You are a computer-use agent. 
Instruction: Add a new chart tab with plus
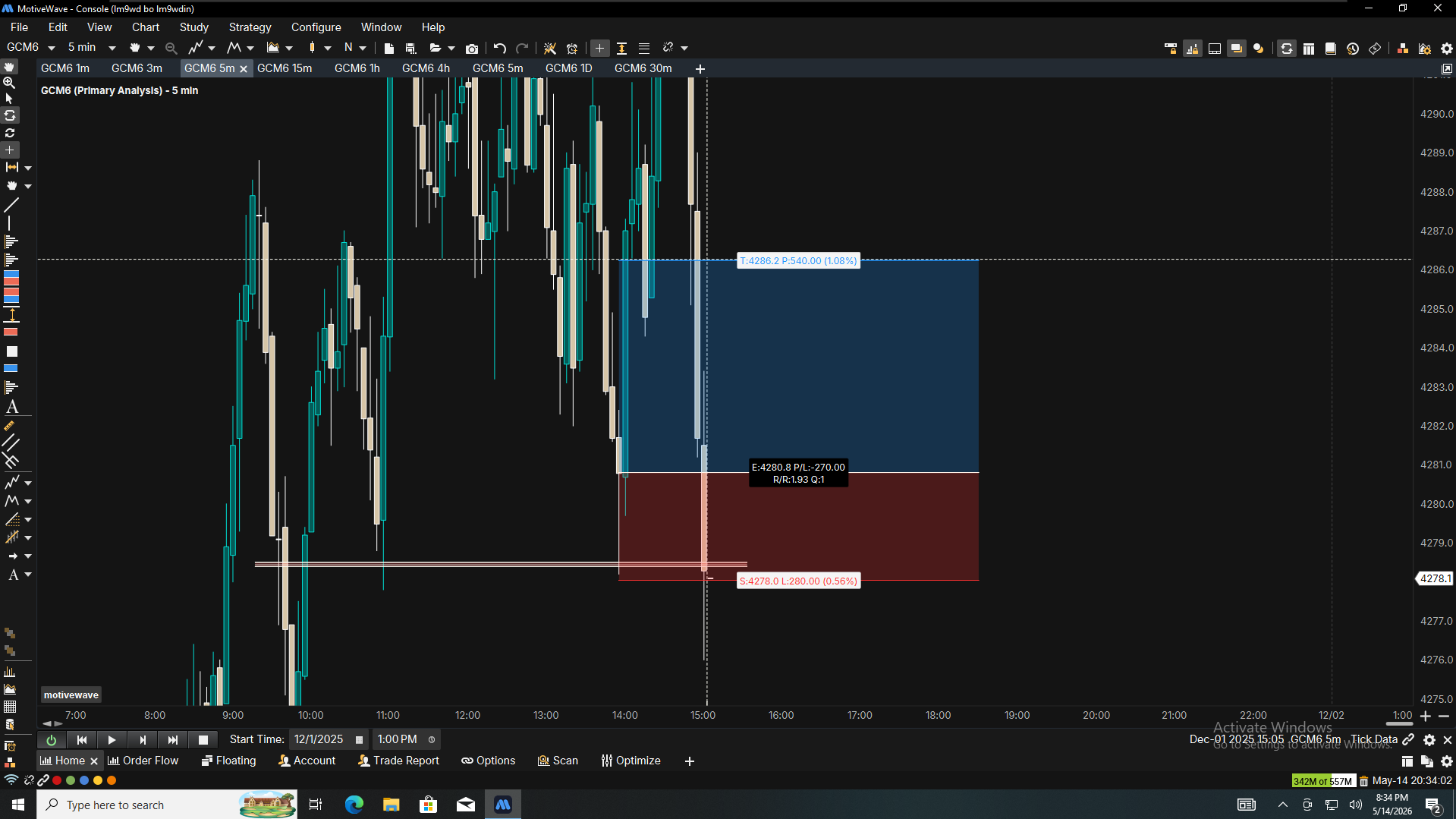click(700, 69)
